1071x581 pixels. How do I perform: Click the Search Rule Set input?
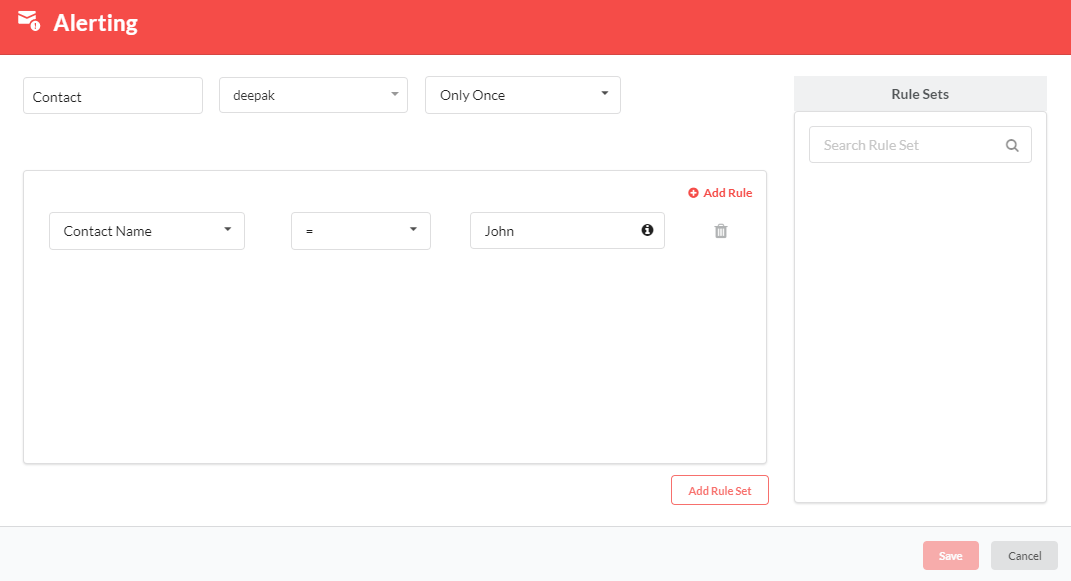[920, 145]
